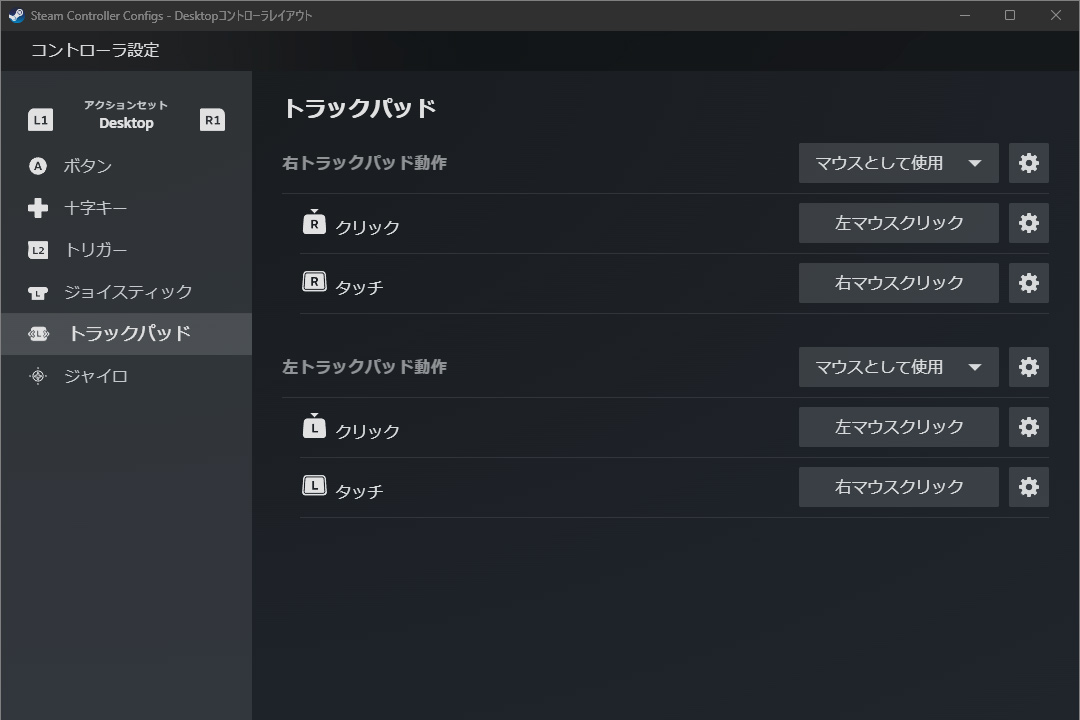Open the トリガー settings section
The width and height of the screenshot is (1080, 720).
pos(95,250)
